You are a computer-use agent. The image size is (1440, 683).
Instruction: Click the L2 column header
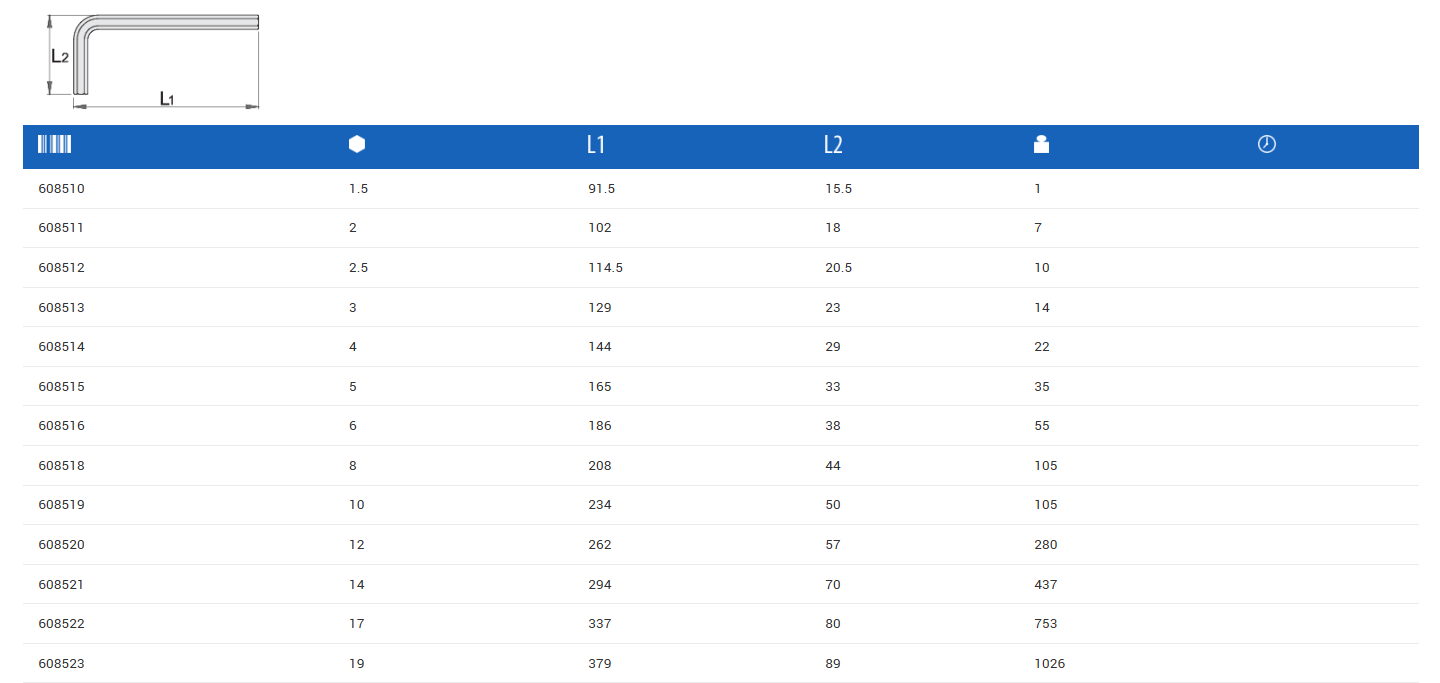(x=833, y=145)
